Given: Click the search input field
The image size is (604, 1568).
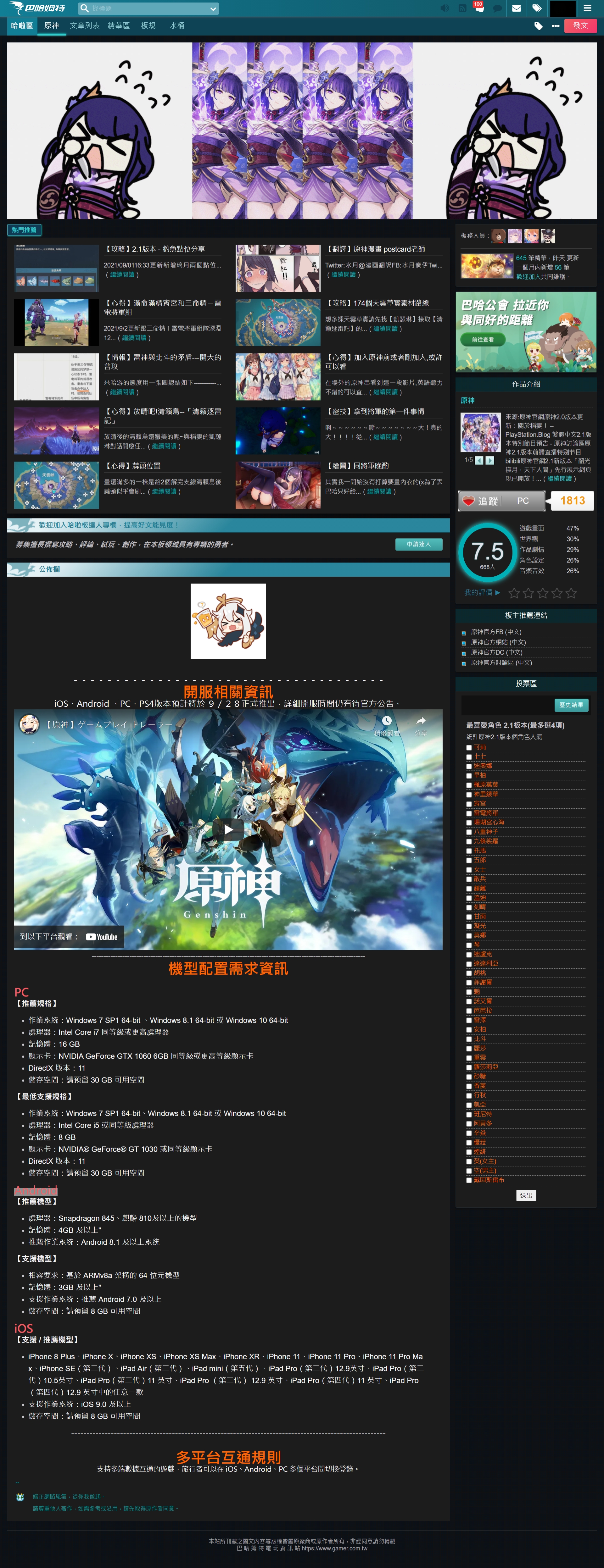Looking at the screenshot, I should (x=148, y=8).
